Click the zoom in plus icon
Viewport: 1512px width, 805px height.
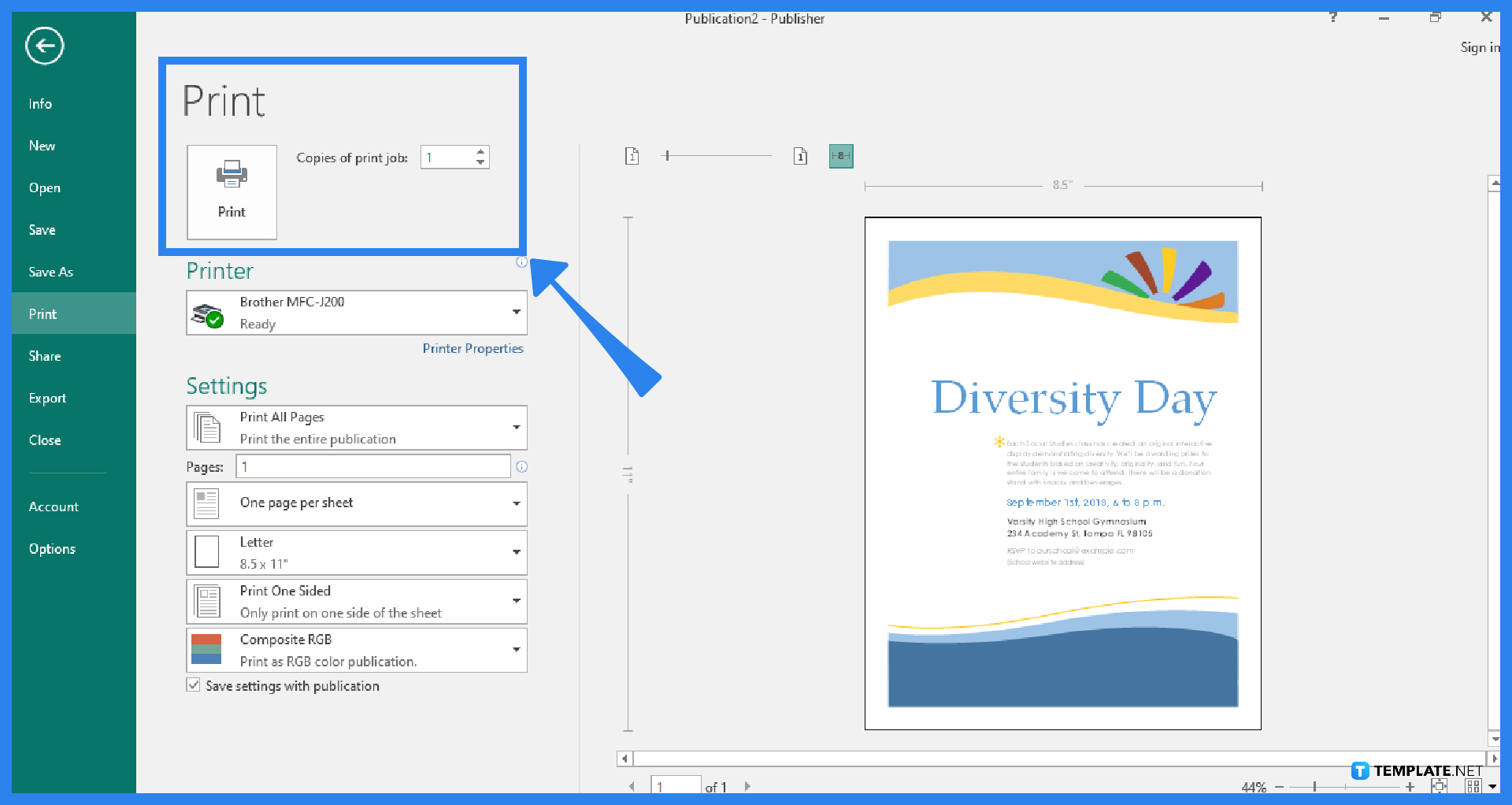(1410, 786)
